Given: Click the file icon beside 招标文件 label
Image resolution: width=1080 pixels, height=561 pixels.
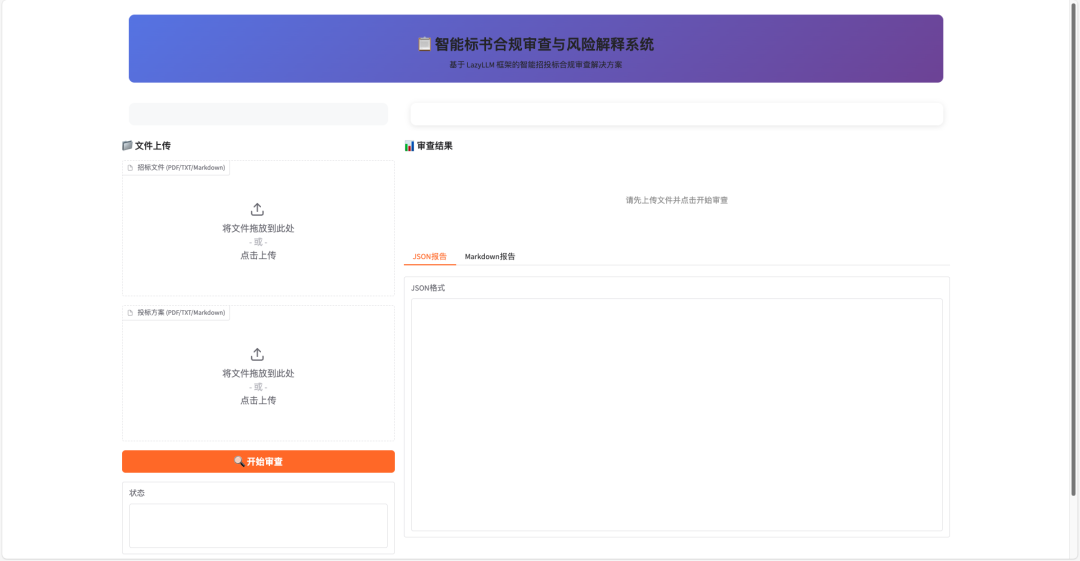Looking at the screenshot, I should (x=130, y=167).
